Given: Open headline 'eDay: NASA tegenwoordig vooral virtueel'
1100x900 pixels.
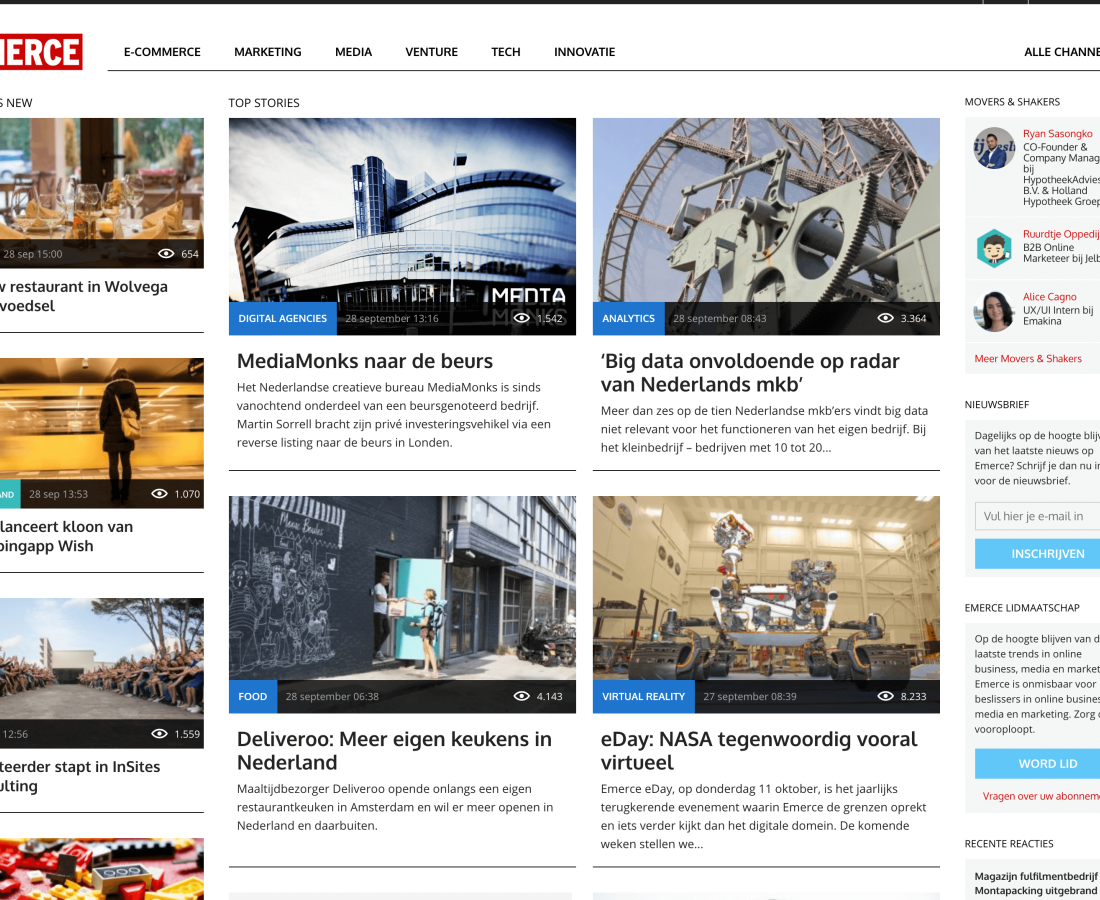Looking at the screenshot, I should 759,751.
